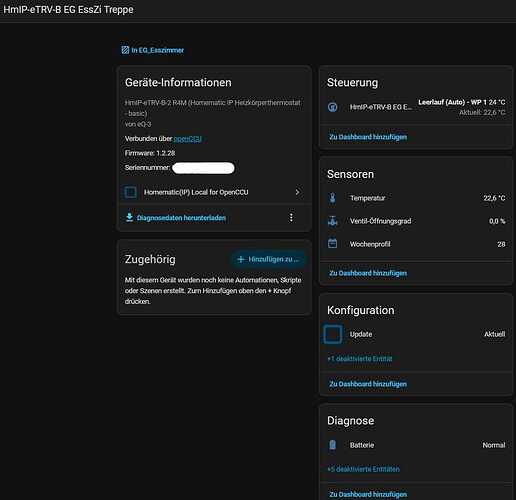
Task: Click the Update entity icon in Konfiguration
Action: (x=332, y=334)
